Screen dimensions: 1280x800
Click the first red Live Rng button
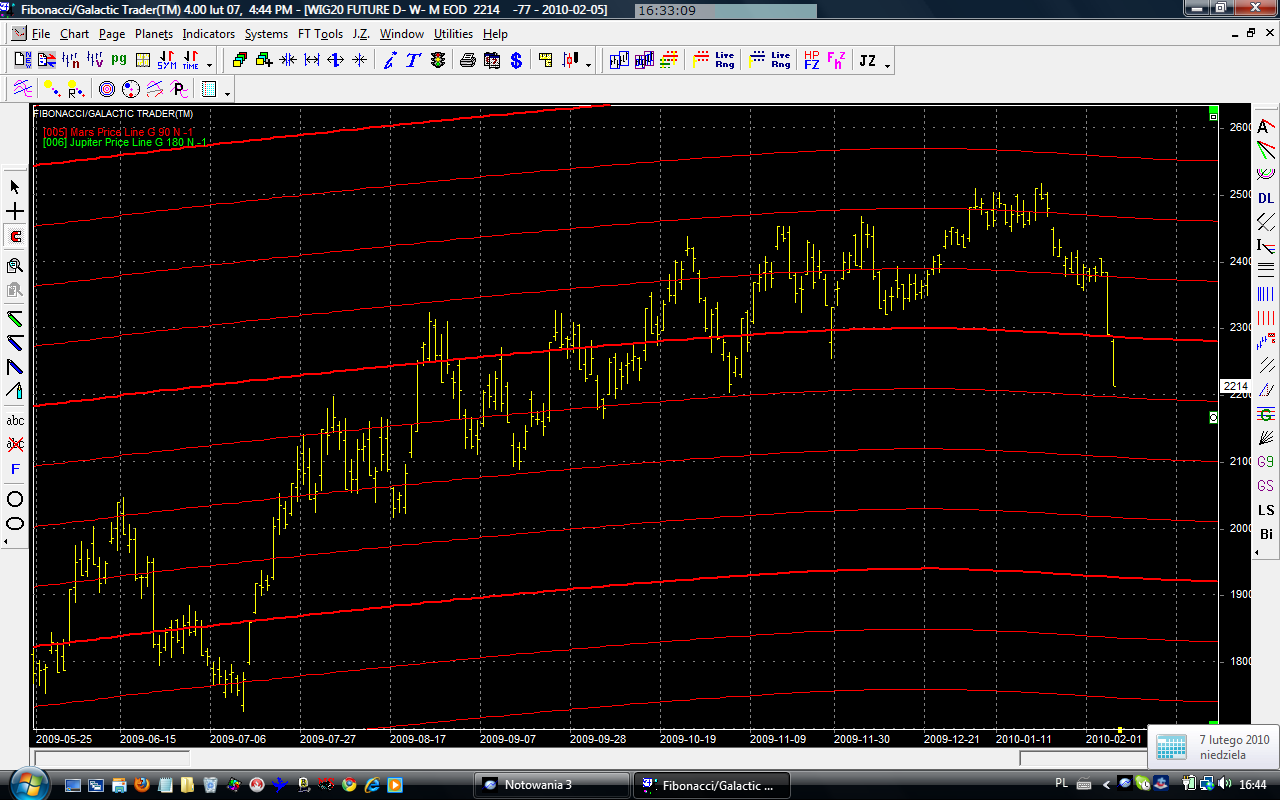(713, 61)
